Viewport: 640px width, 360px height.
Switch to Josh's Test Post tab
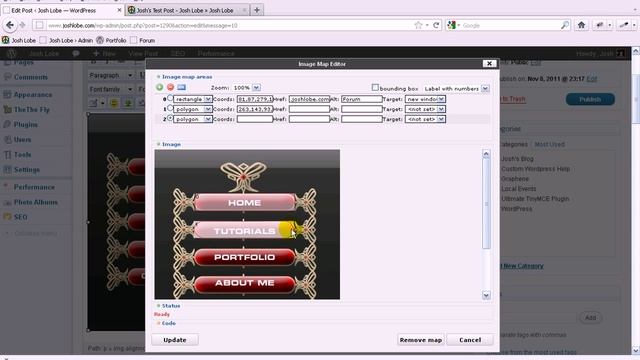click(x=187, y=10)
